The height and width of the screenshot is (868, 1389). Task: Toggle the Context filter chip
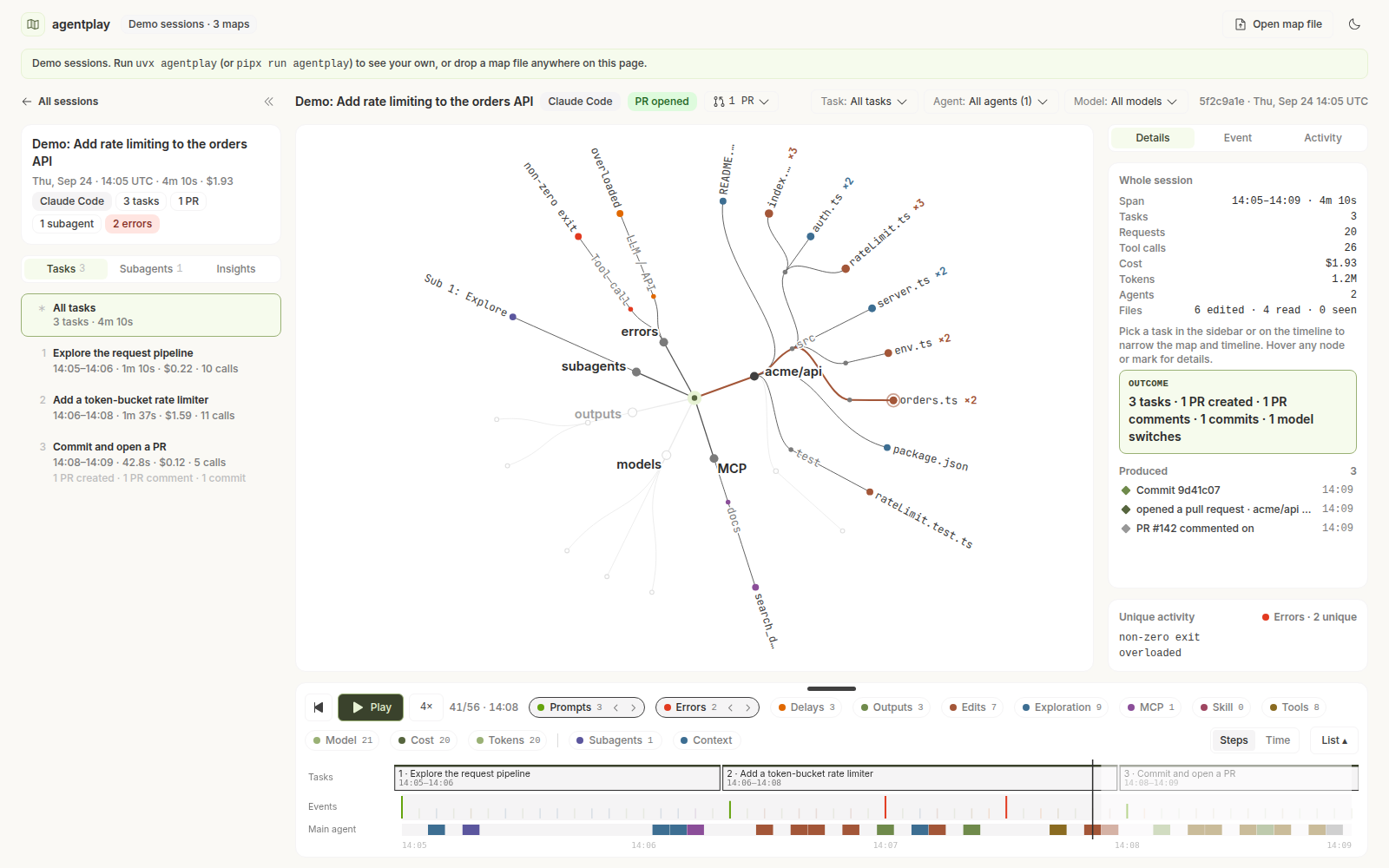[x=706, y=740]
